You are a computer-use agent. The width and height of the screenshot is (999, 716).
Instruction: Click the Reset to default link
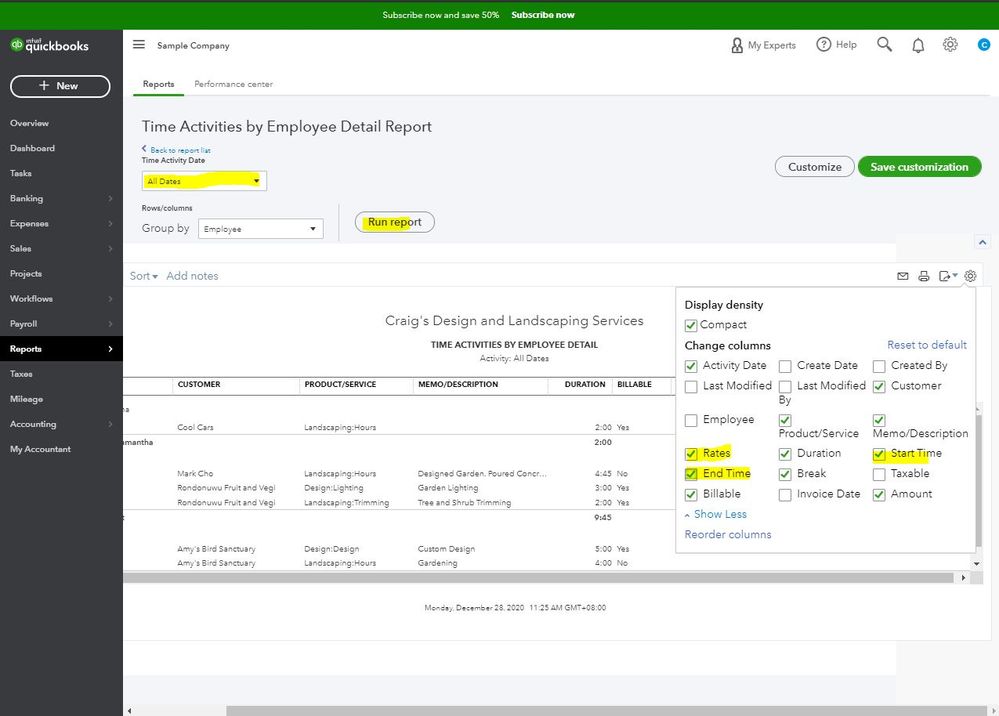click(927, 345)
